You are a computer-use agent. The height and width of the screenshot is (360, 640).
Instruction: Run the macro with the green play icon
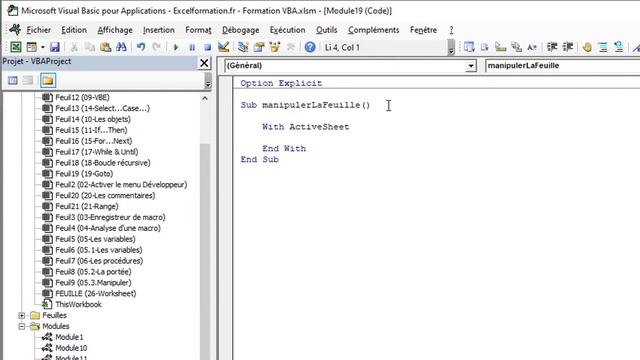[176, 47]
